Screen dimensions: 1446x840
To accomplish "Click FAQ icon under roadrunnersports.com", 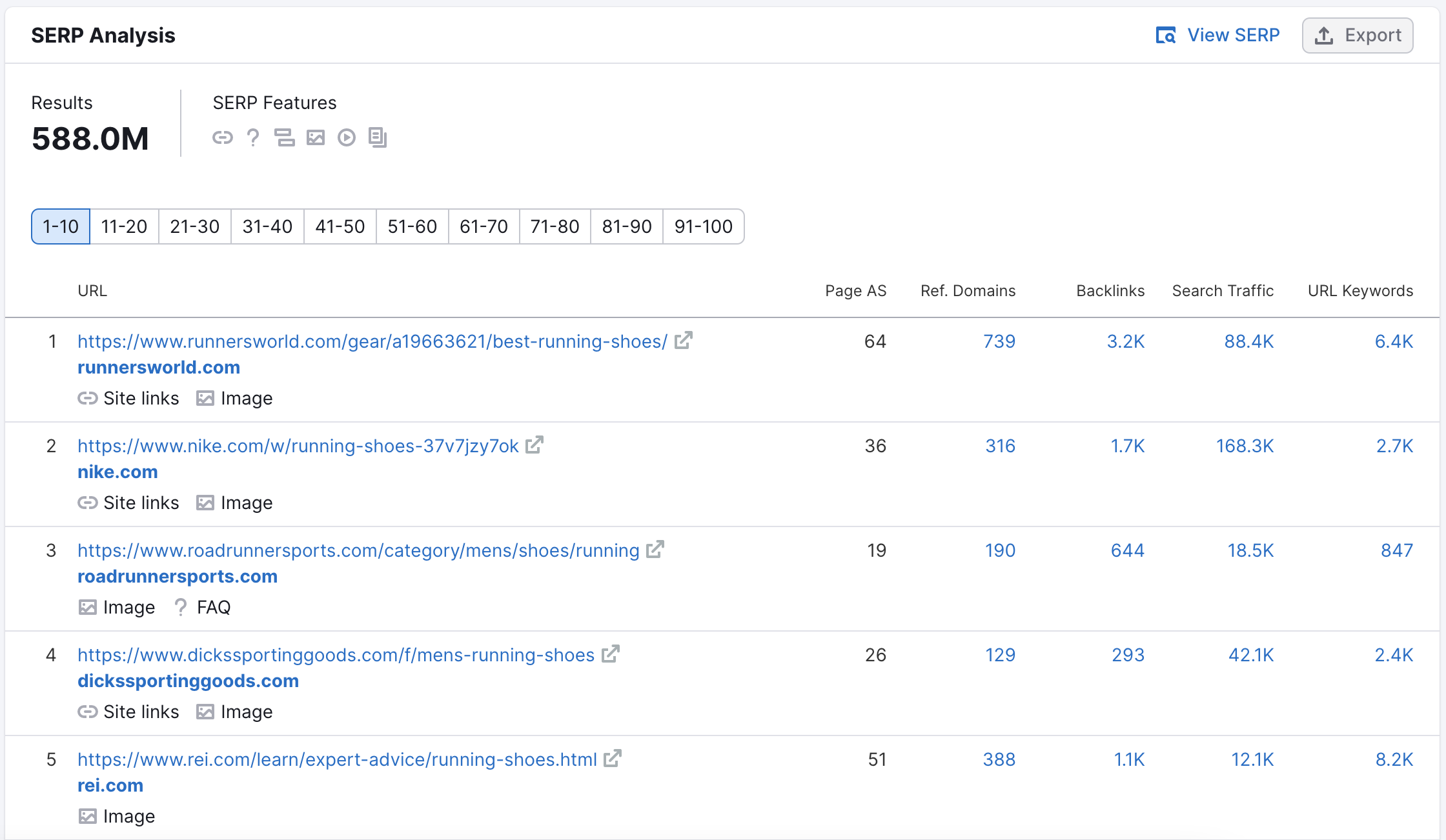I will point(181,607).
